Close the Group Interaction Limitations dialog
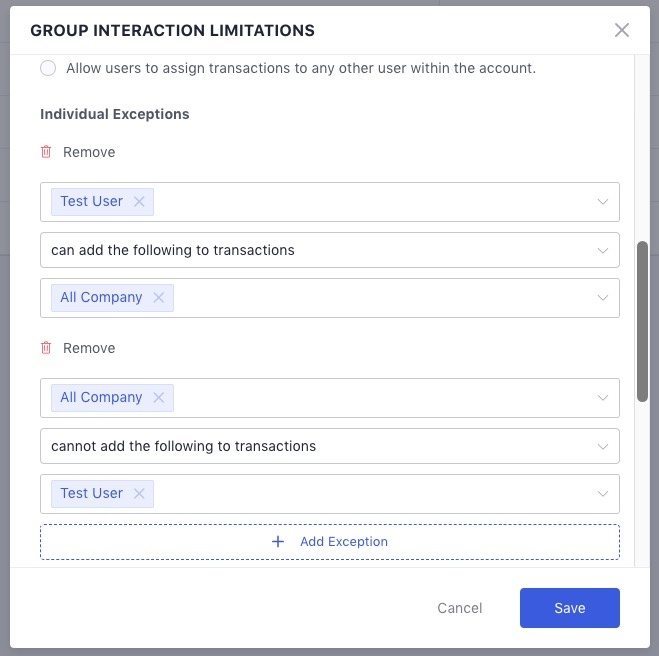The height and width of the screenshot is (656, 659). [622, 30]
